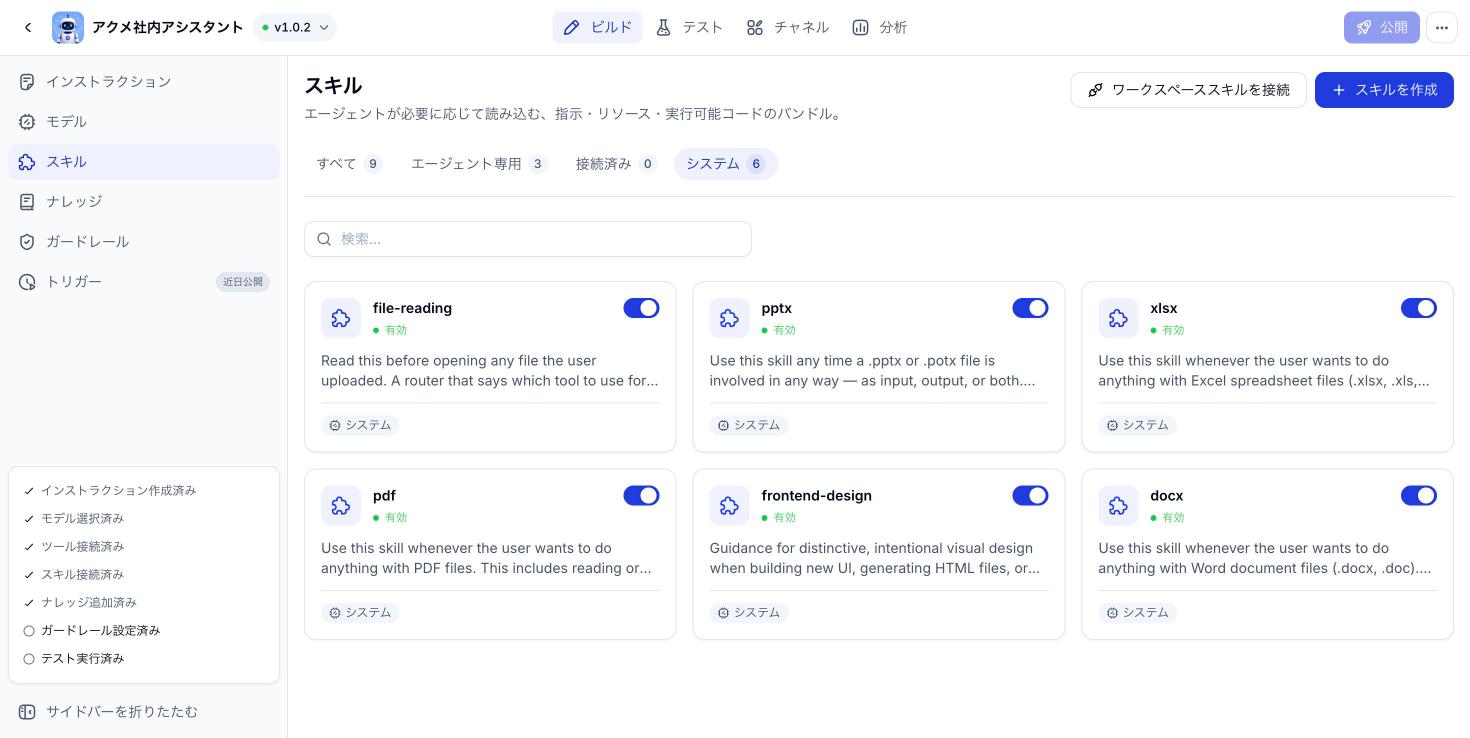Open モデル in the sidebar

coord(144,122)
